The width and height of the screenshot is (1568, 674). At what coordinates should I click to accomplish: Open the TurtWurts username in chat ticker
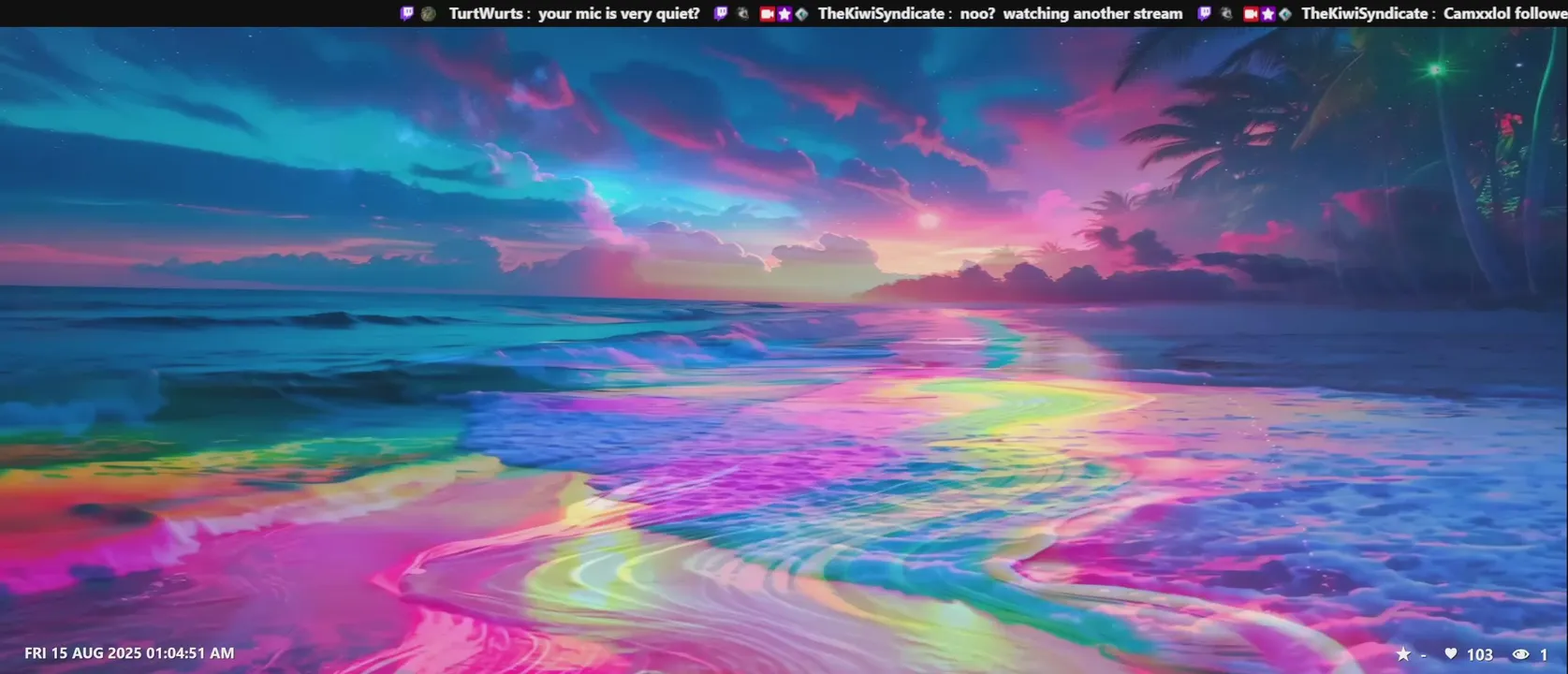pyautogui.click(x=486, y=13)
